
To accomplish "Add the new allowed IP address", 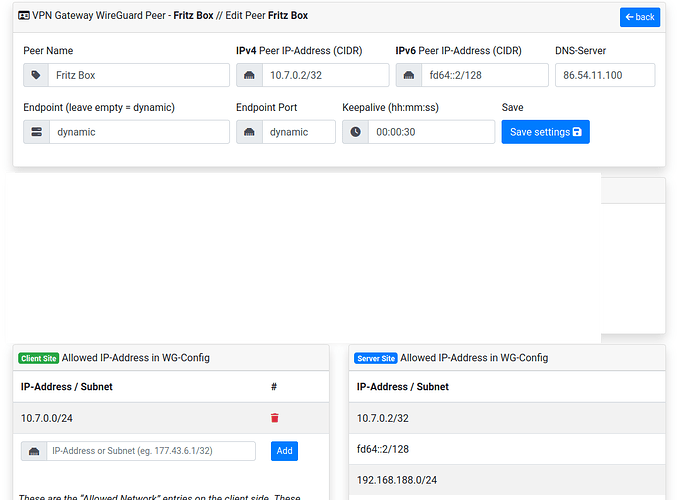I will (284, 451).
